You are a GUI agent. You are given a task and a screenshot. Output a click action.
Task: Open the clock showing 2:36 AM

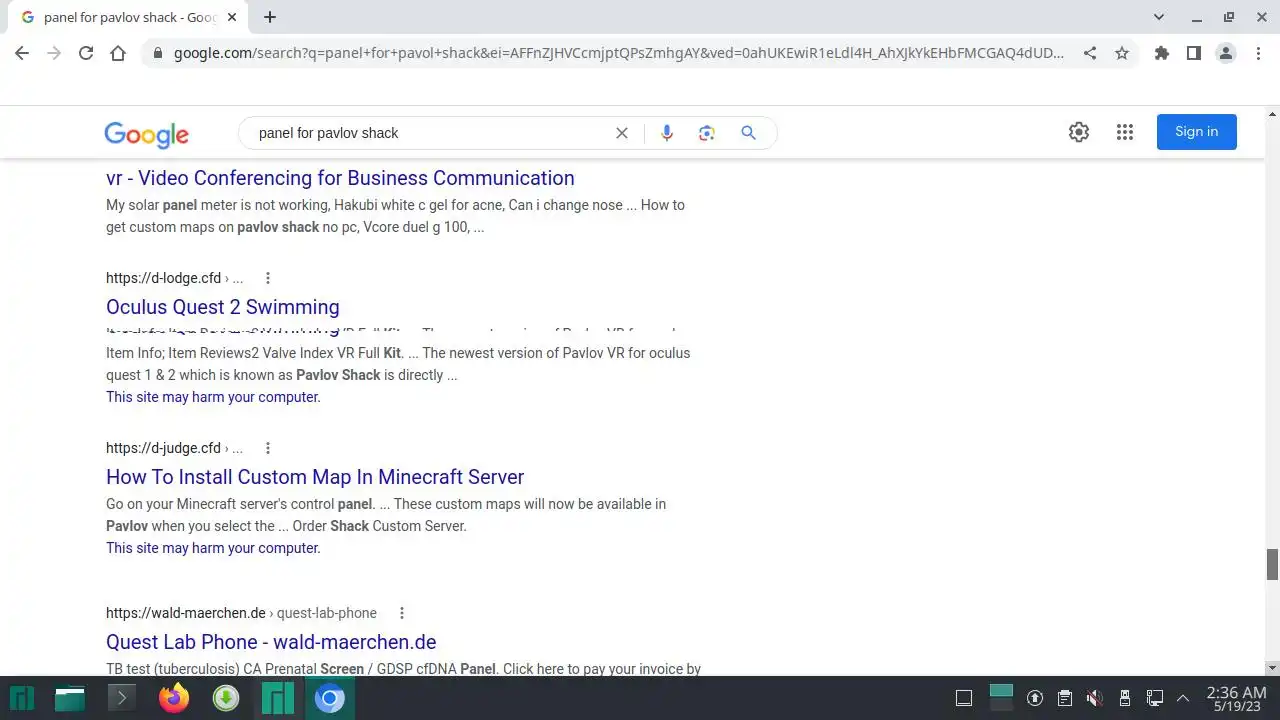click(1236, 698)
